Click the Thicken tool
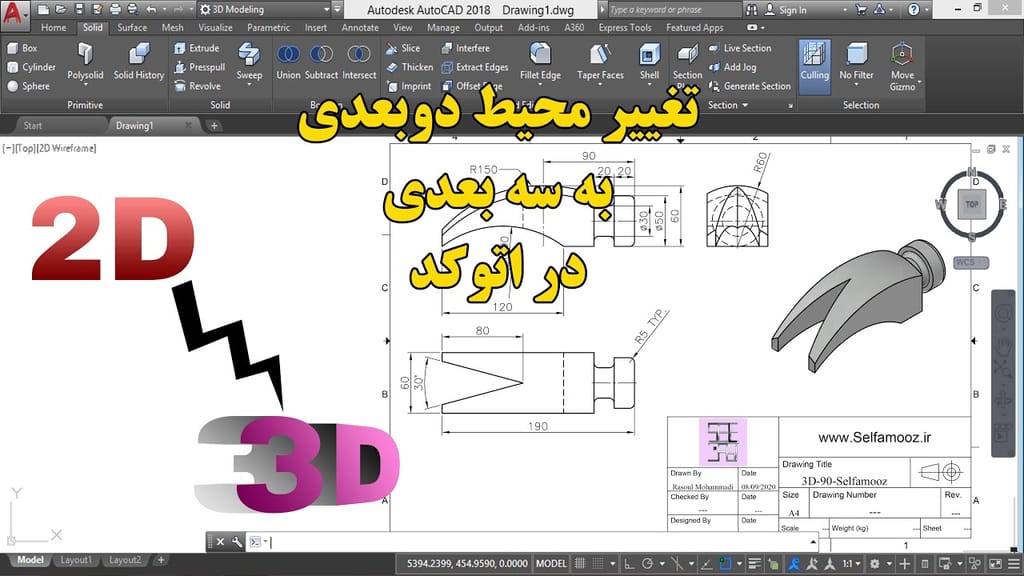Image resolution: width=1024 pixels, height=576 pixels. point(409,67)
